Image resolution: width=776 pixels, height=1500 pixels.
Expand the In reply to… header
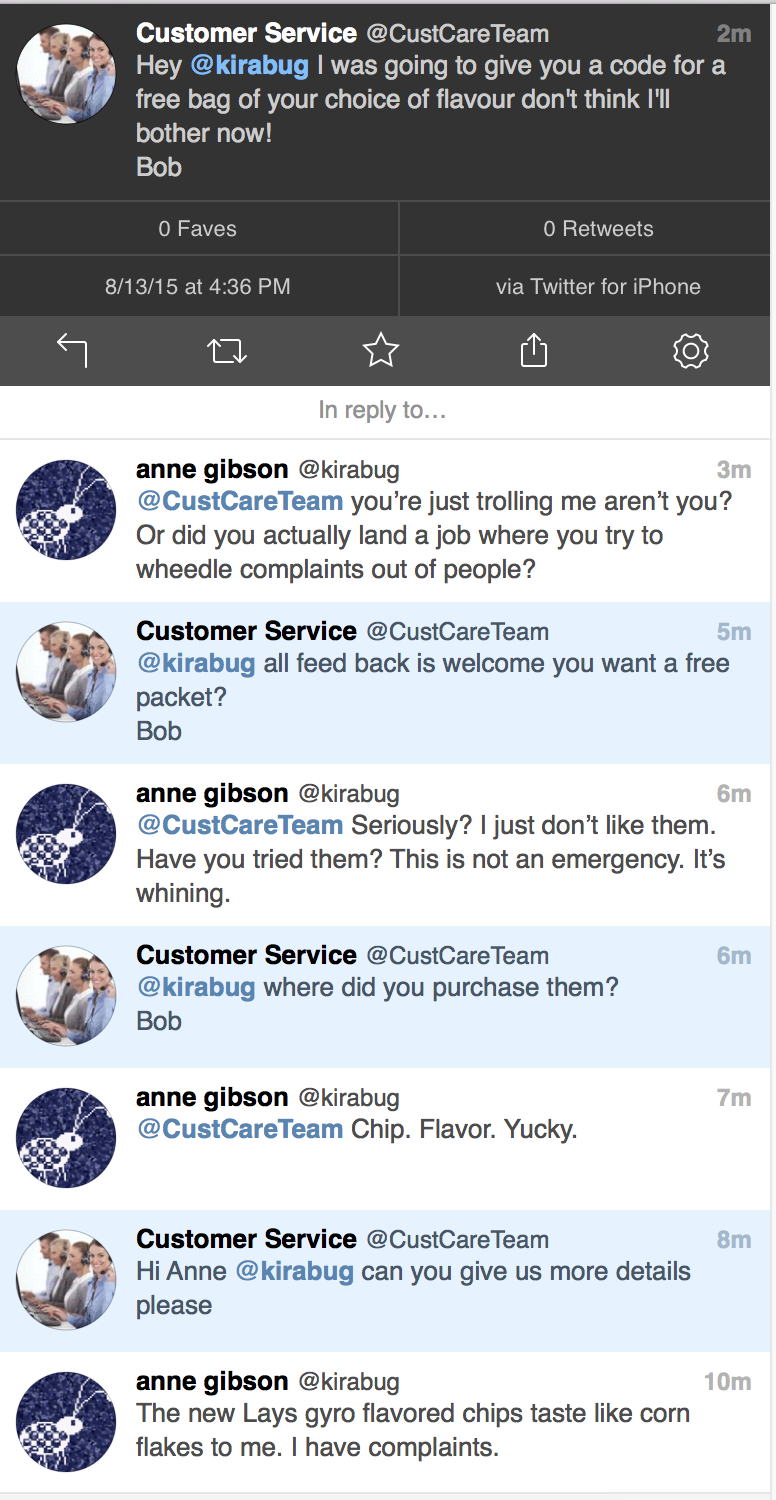pyautogui.click(x=382, y=410)
